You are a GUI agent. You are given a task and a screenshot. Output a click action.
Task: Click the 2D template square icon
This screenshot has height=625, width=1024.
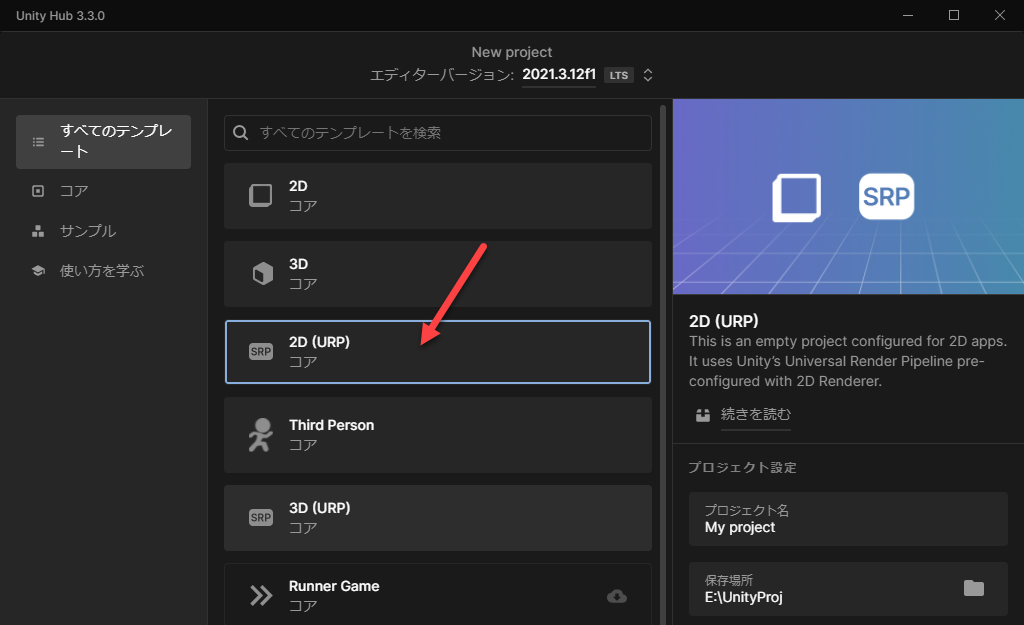pos(261,195)
